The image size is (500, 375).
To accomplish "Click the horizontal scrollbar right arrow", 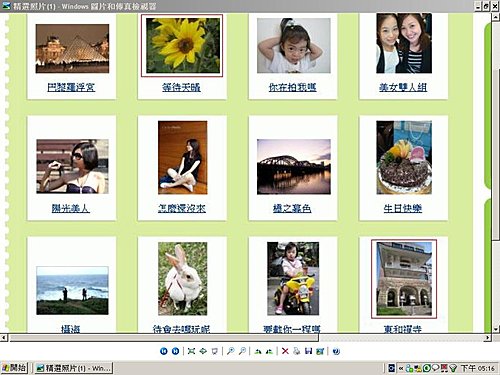I will click(x=488, y=338).
